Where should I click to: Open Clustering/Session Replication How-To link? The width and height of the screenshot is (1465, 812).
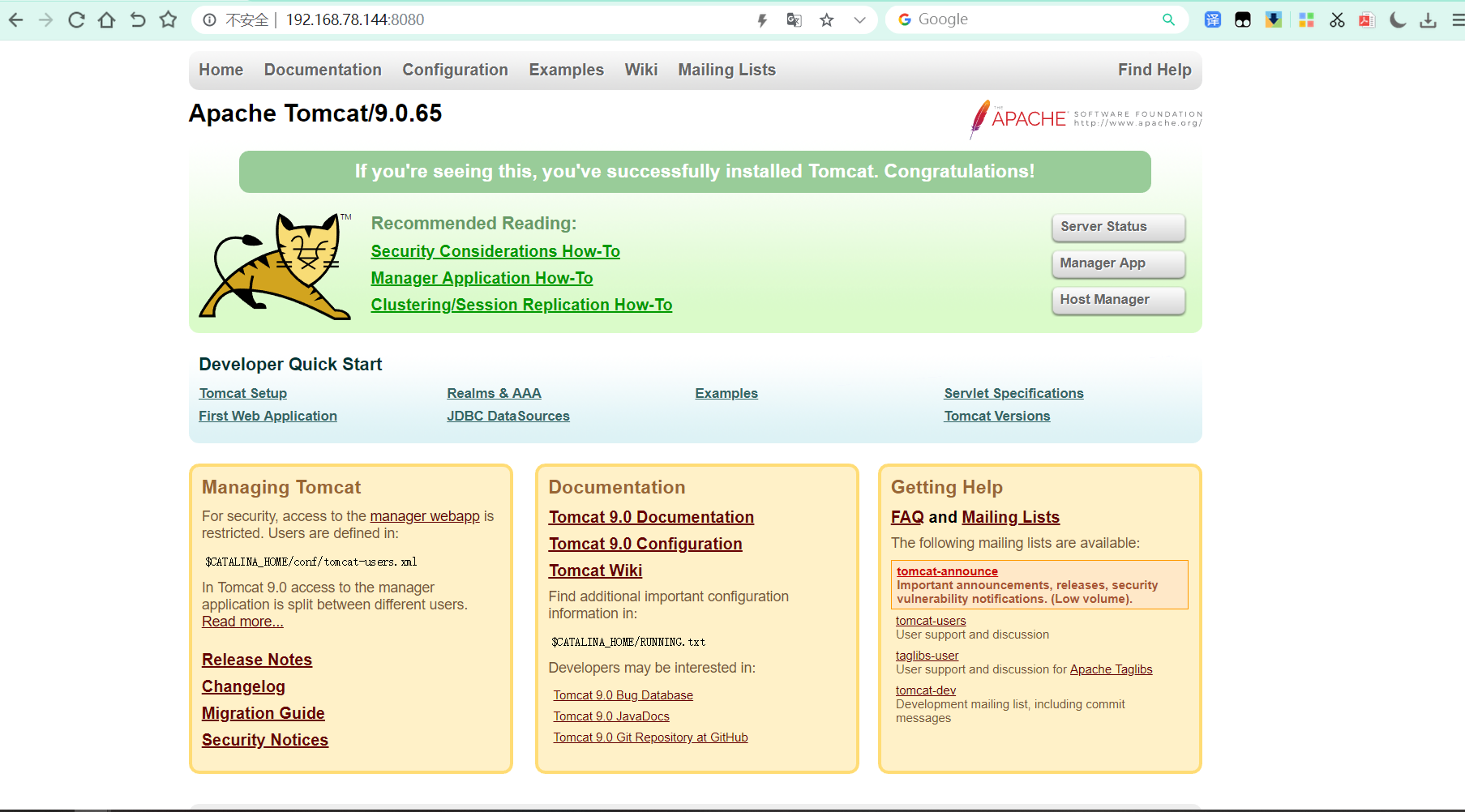[522, 305]
